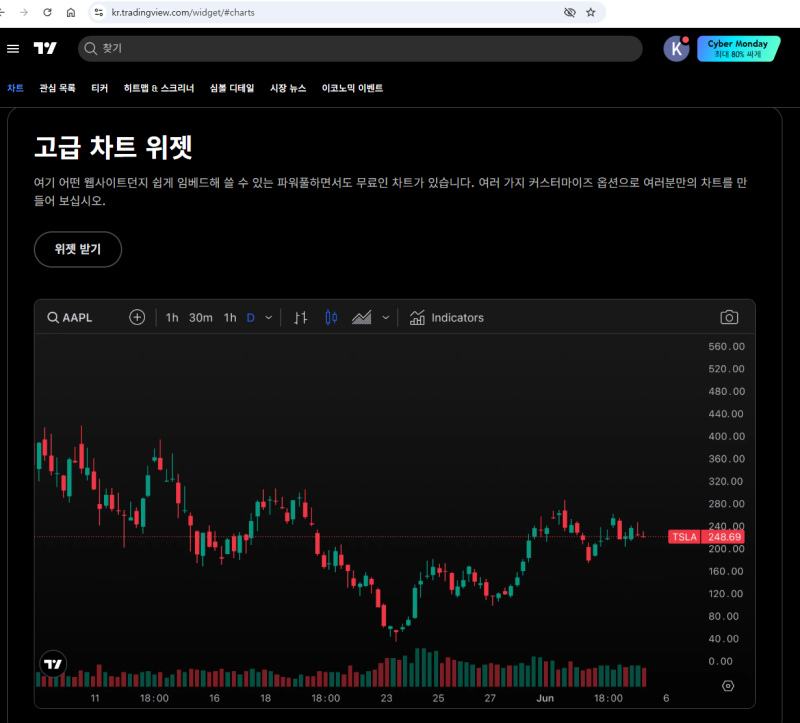Screen dimensions: 800x723
Task: Open the 이코노믹 이벤트 tab
Action: point(352,88)
